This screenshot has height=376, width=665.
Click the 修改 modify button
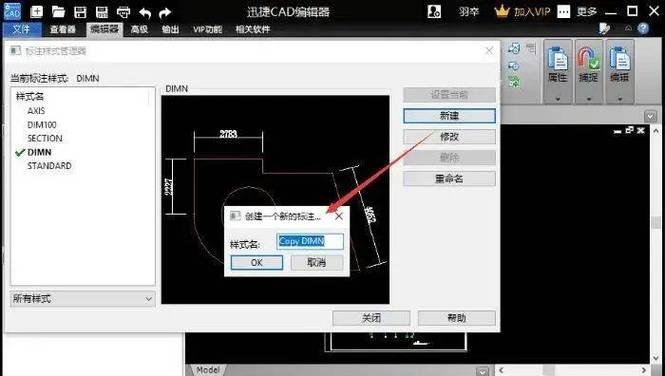449,137
